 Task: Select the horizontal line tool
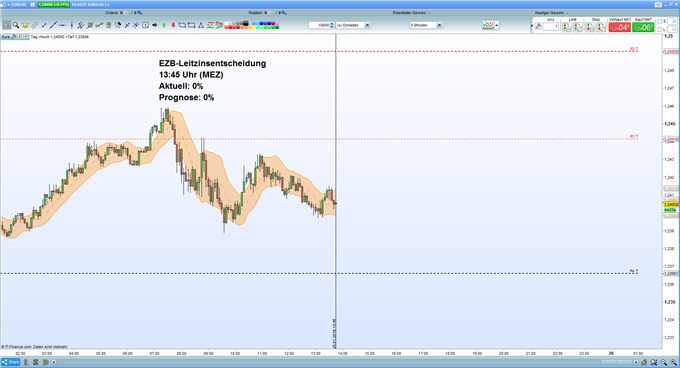point(62,25)
